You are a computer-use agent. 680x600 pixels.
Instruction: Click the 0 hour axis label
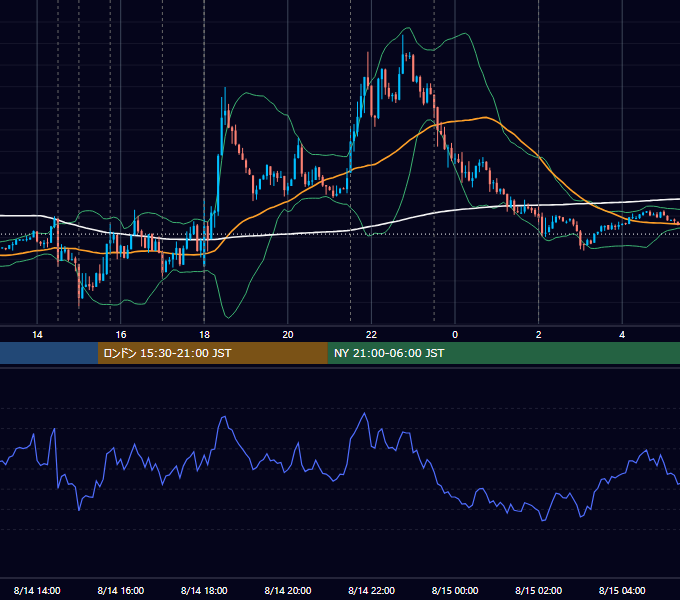coord(455,335)
